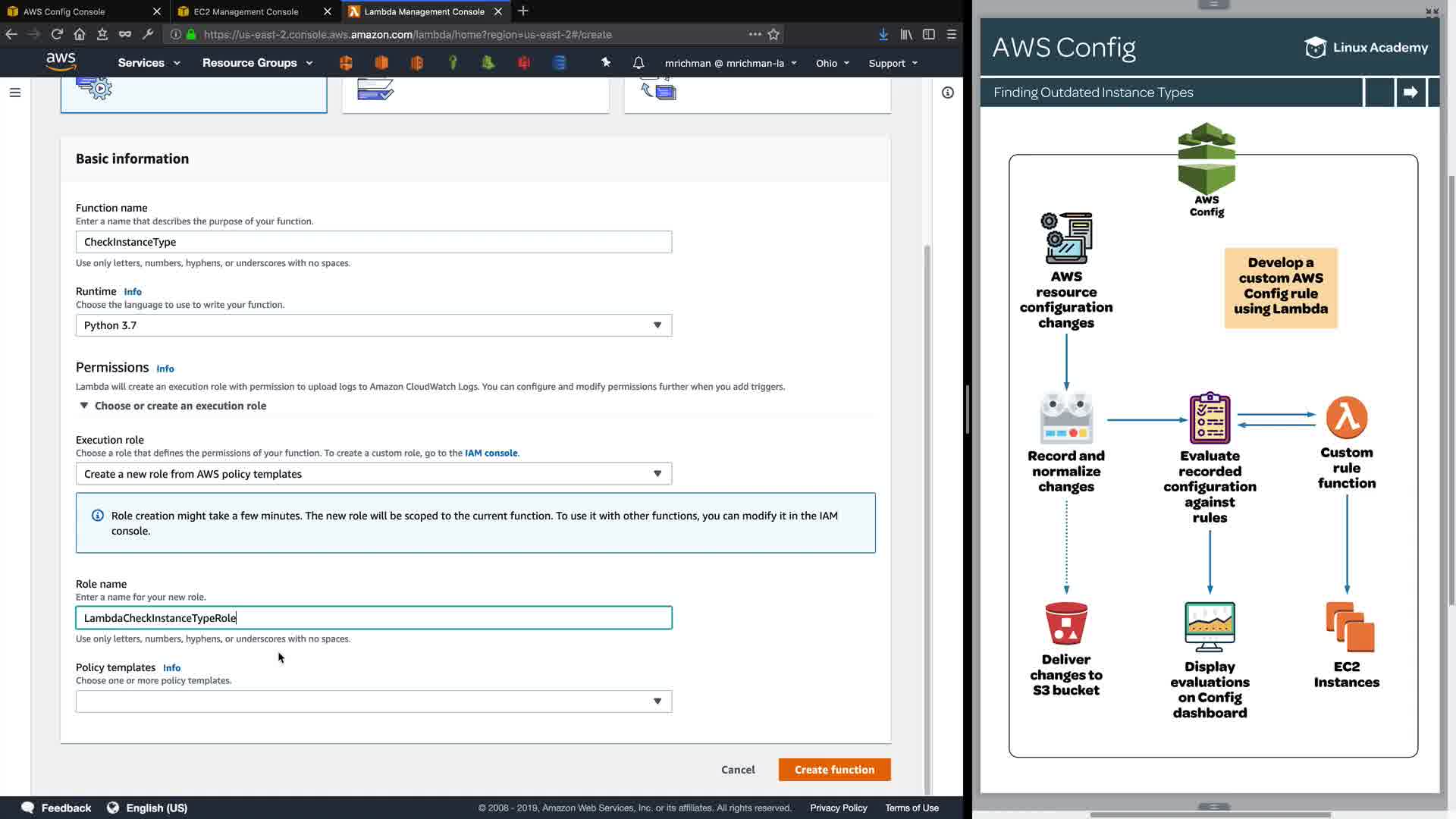Viewport: 1456px width, 819px height.
Task: Click the Function name input field
Action: [x=373, y=242]
